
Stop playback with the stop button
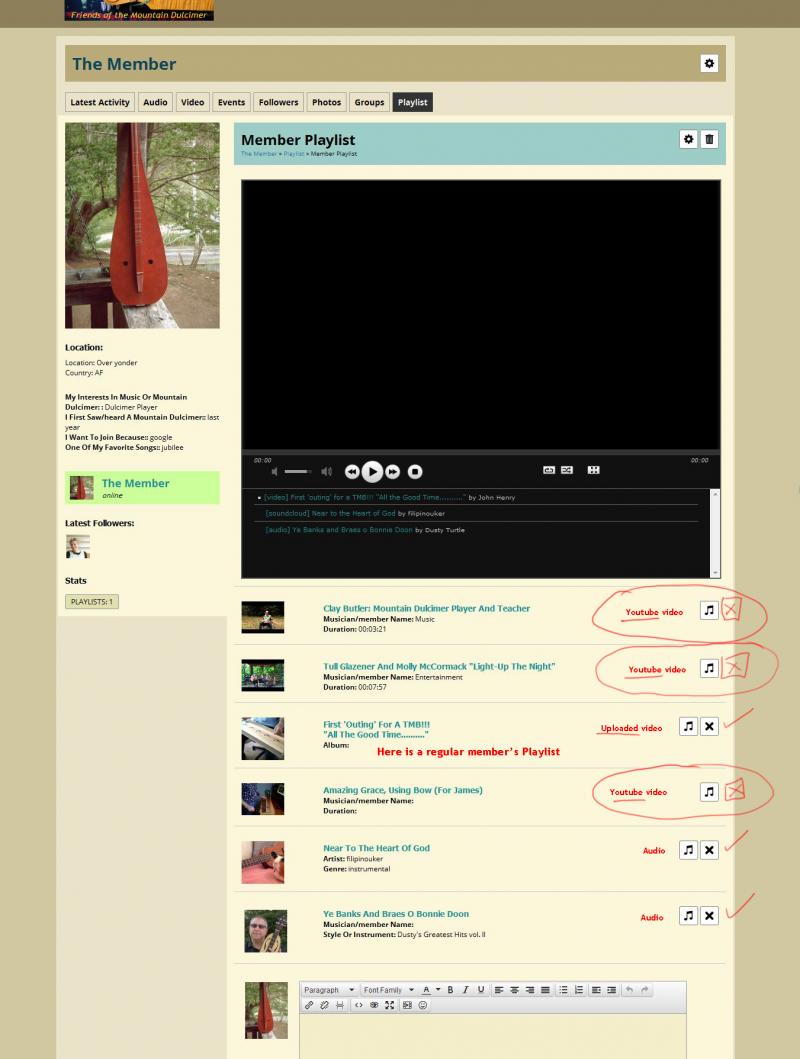[x=415, y=471]
